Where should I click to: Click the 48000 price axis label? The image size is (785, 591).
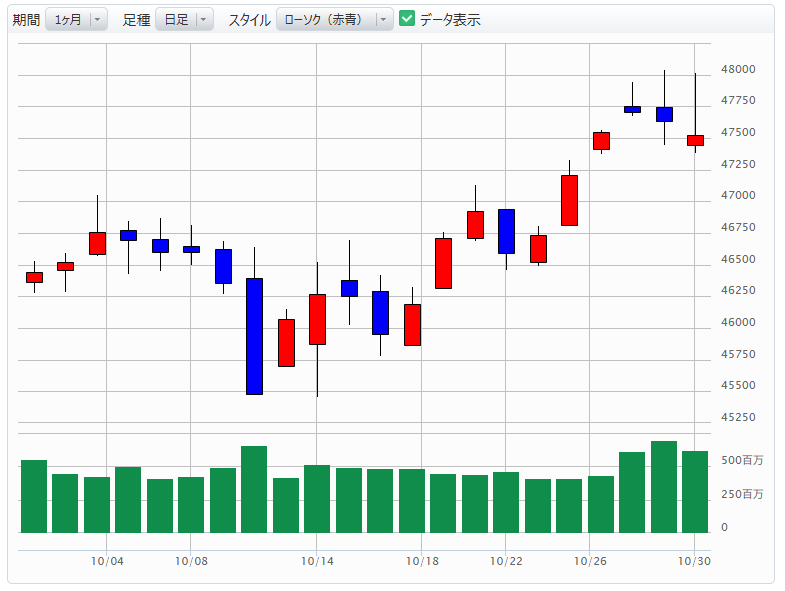[738, 70]
